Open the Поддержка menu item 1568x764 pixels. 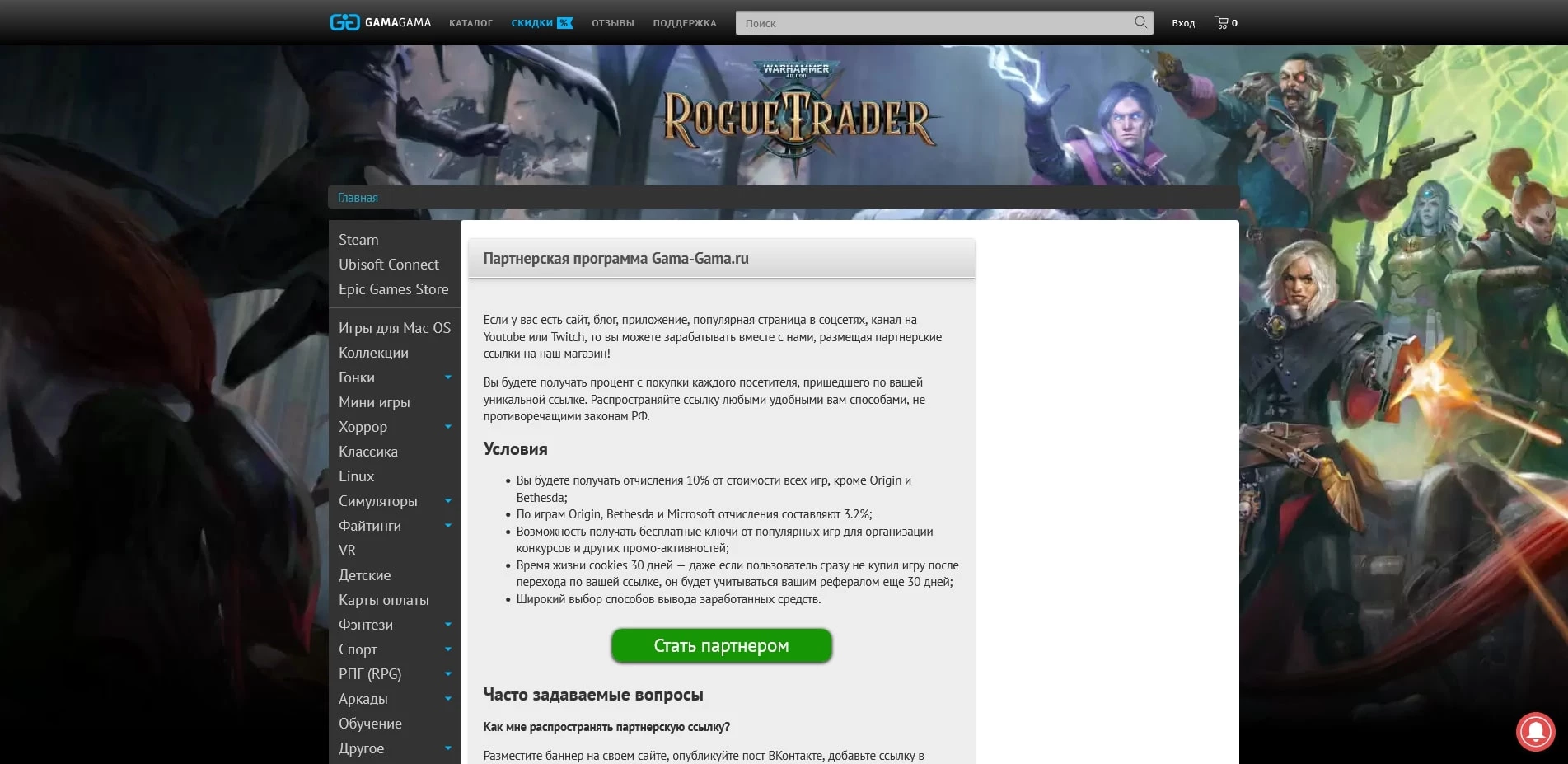coord(685,23)
